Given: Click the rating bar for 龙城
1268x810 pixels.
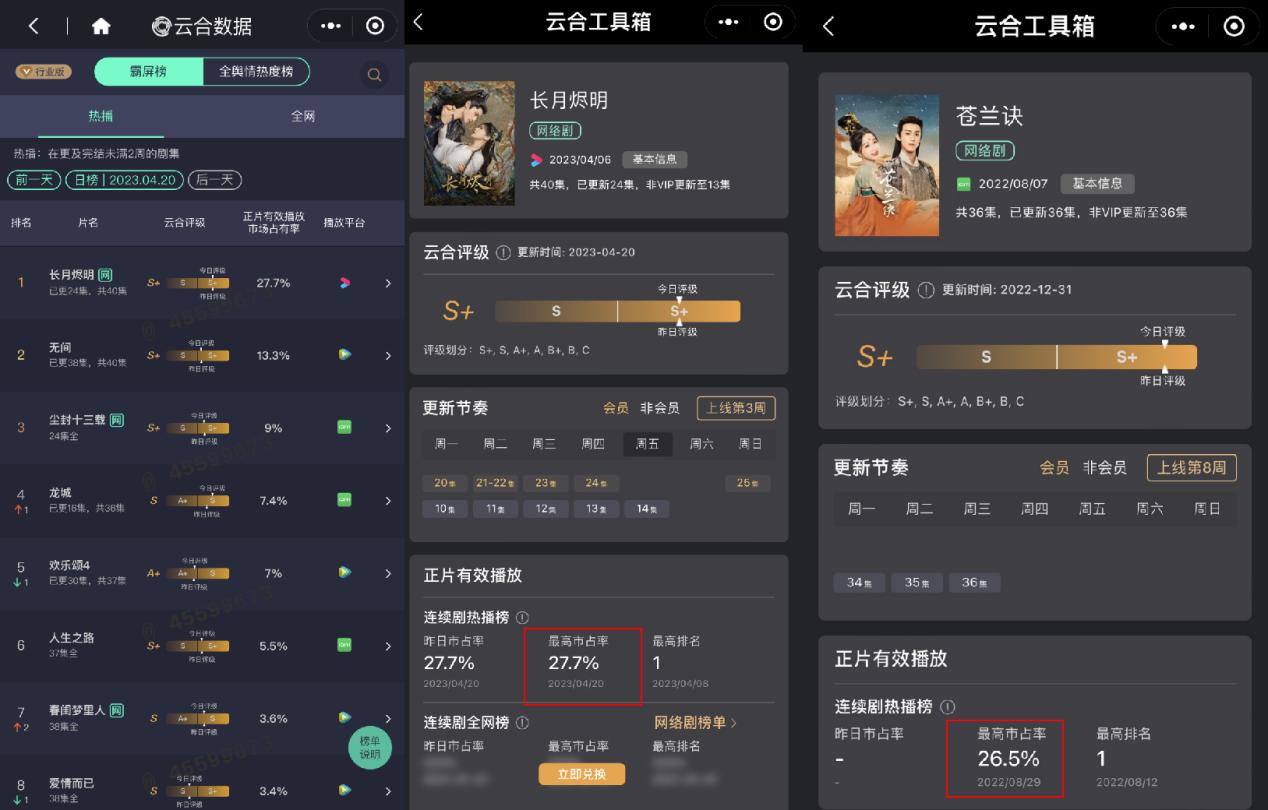Looking at the screenshot, I should 197,500.
